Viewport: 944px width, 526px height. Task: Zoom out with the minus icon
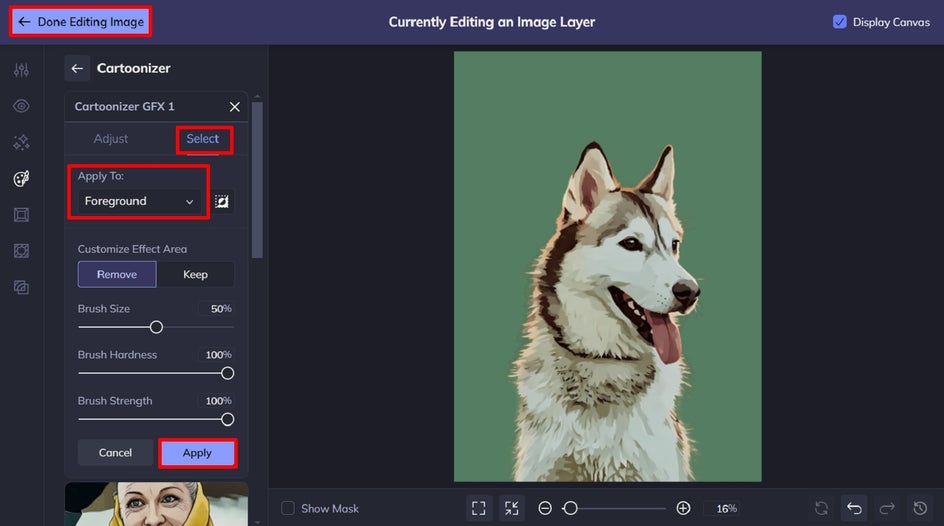(x=545, y=509)
